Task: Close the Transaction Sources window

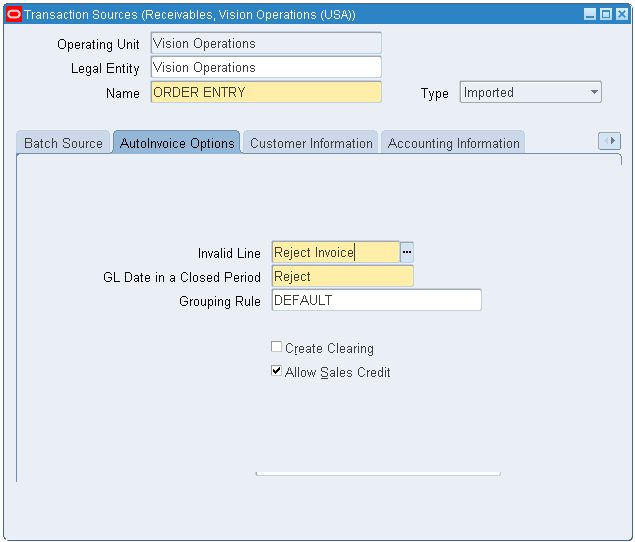Action: tap(621, 15)
